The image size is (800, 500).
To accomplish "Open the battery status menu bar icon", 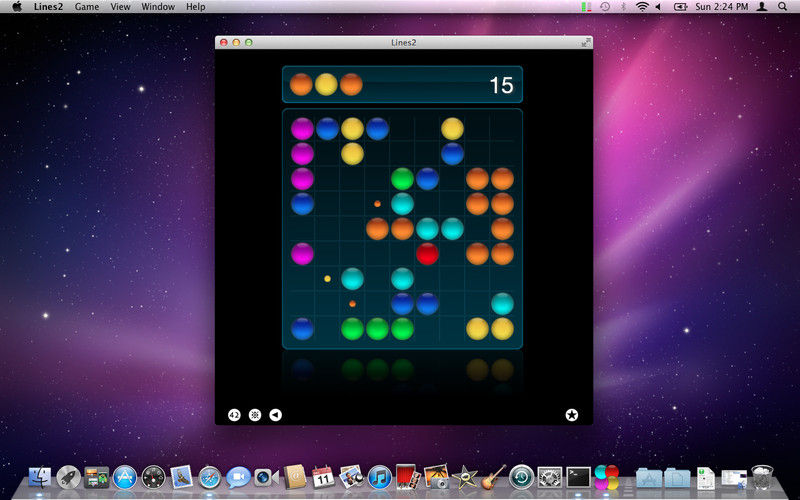I will tap(681, 7).
